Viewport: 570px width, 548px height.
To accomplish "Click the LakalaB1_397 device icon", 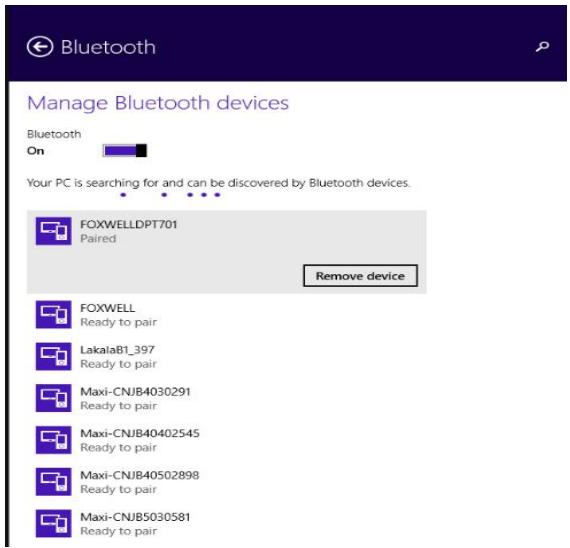I will pyautogui.click(x=53, y=356).
